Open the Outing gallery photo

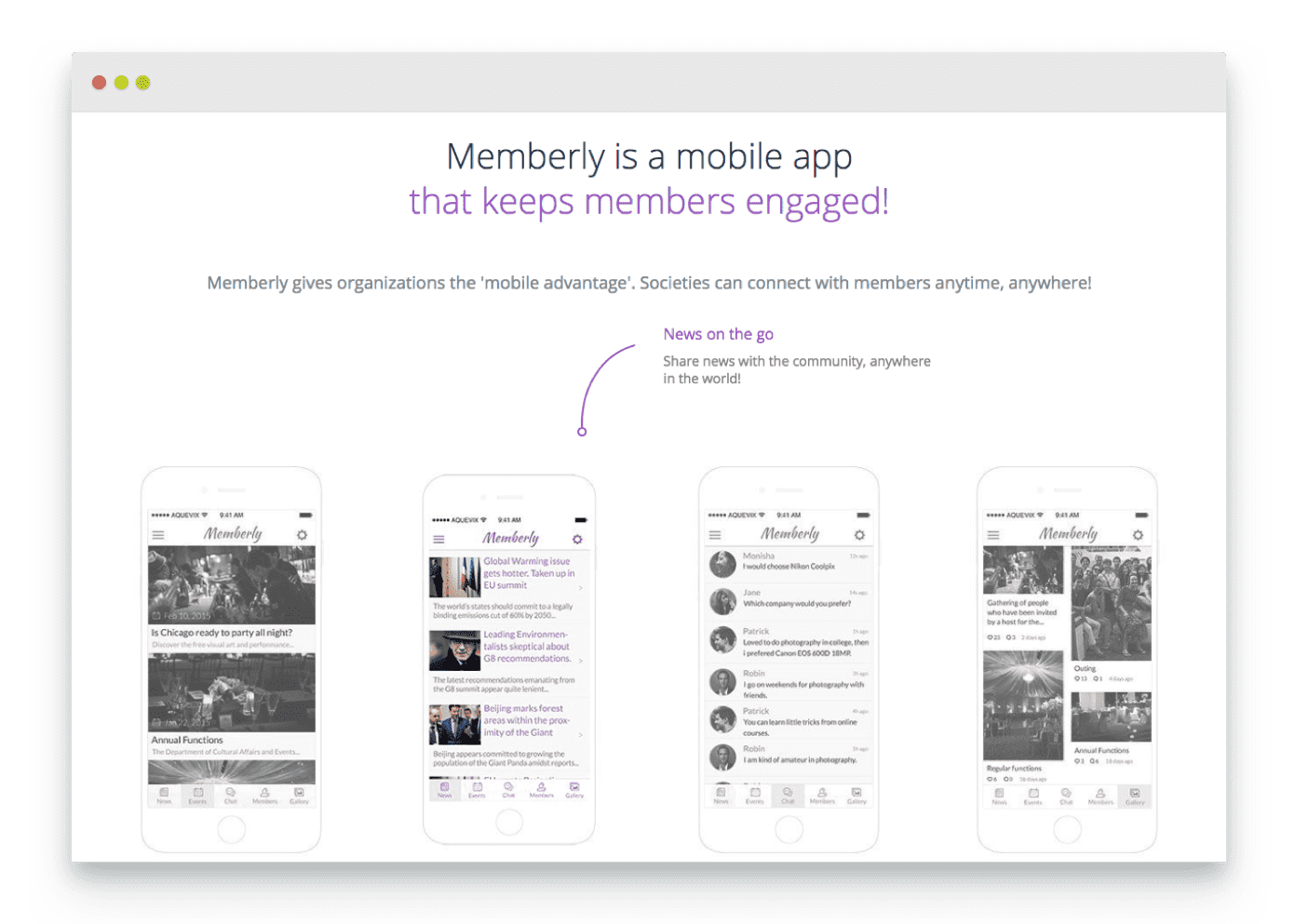tap(1111, 603)
